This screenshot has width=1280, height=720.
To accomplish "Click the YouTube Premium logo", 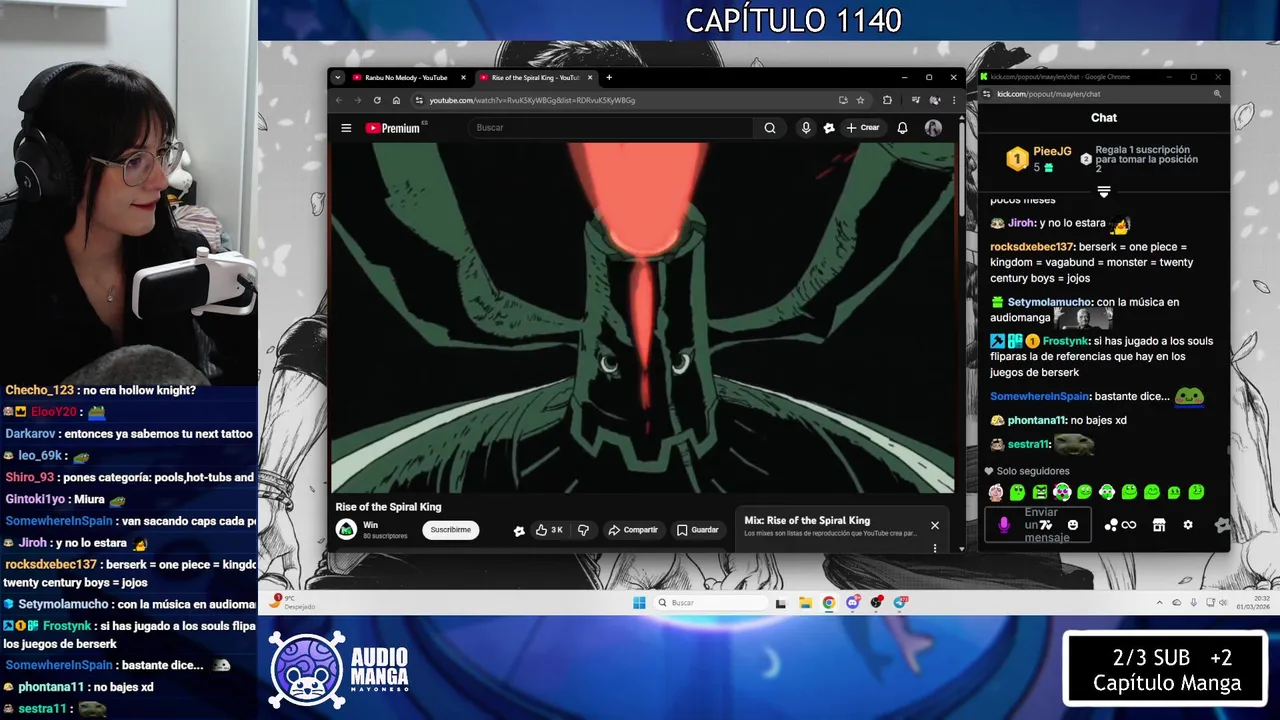I will [x=393, y=128].
